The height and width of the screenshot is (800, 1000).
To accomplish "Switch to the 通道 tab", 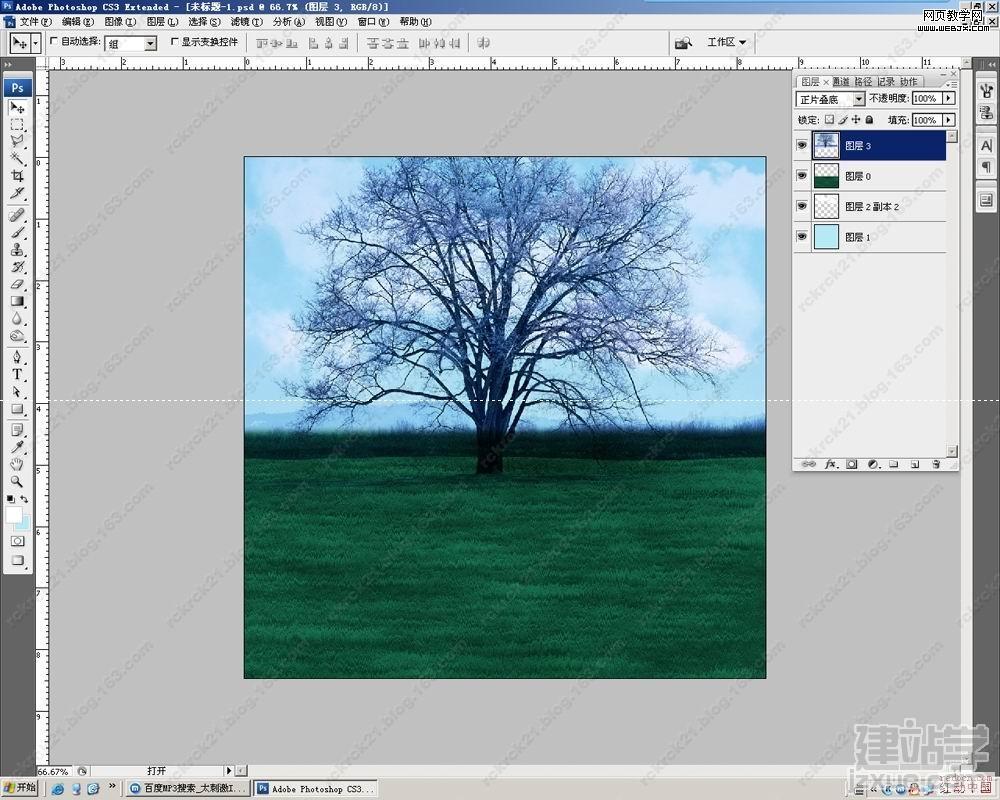I will pyautogui.click(x=841, y=82).
